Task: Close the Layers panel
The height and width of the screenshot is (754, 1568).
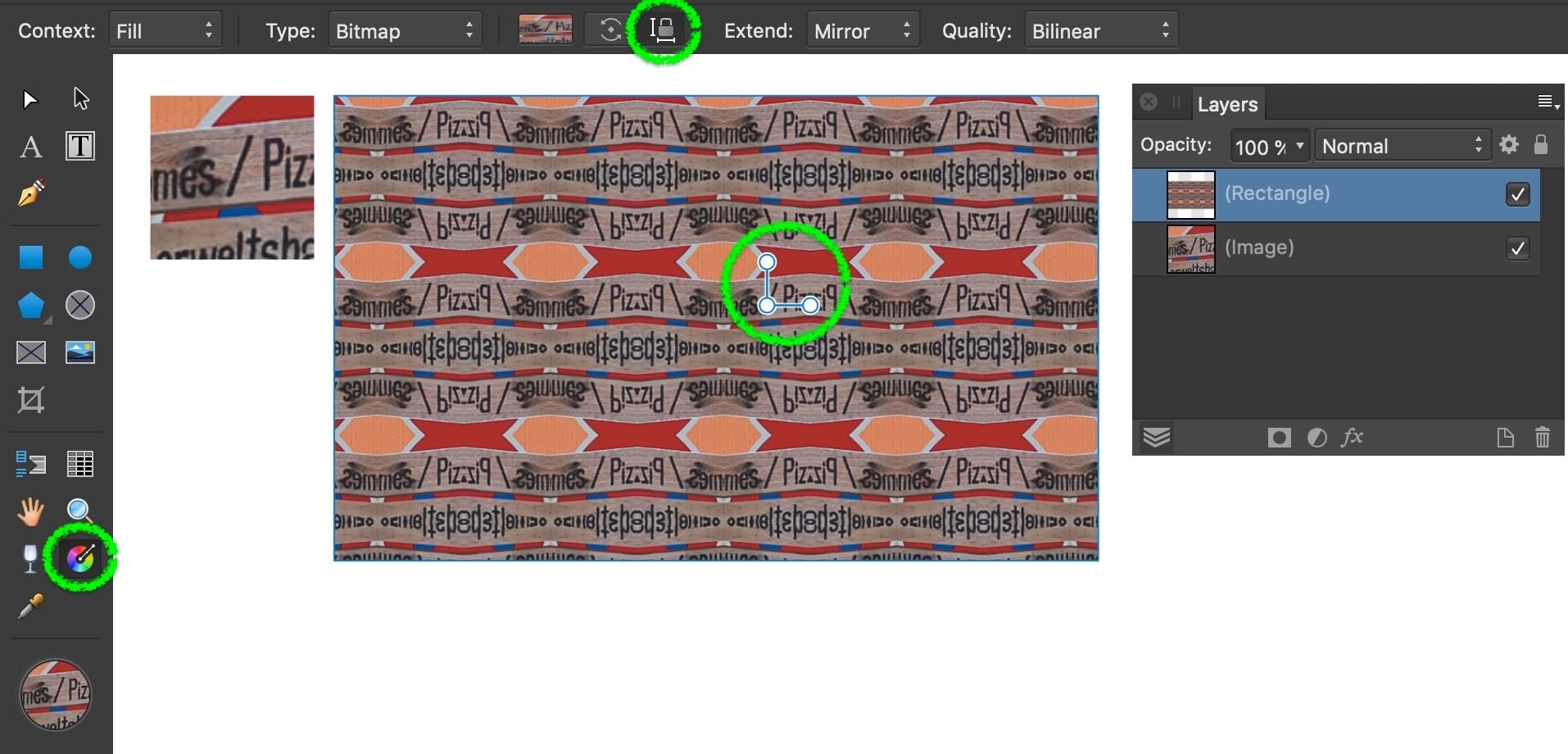Action: coord(1149,102)
